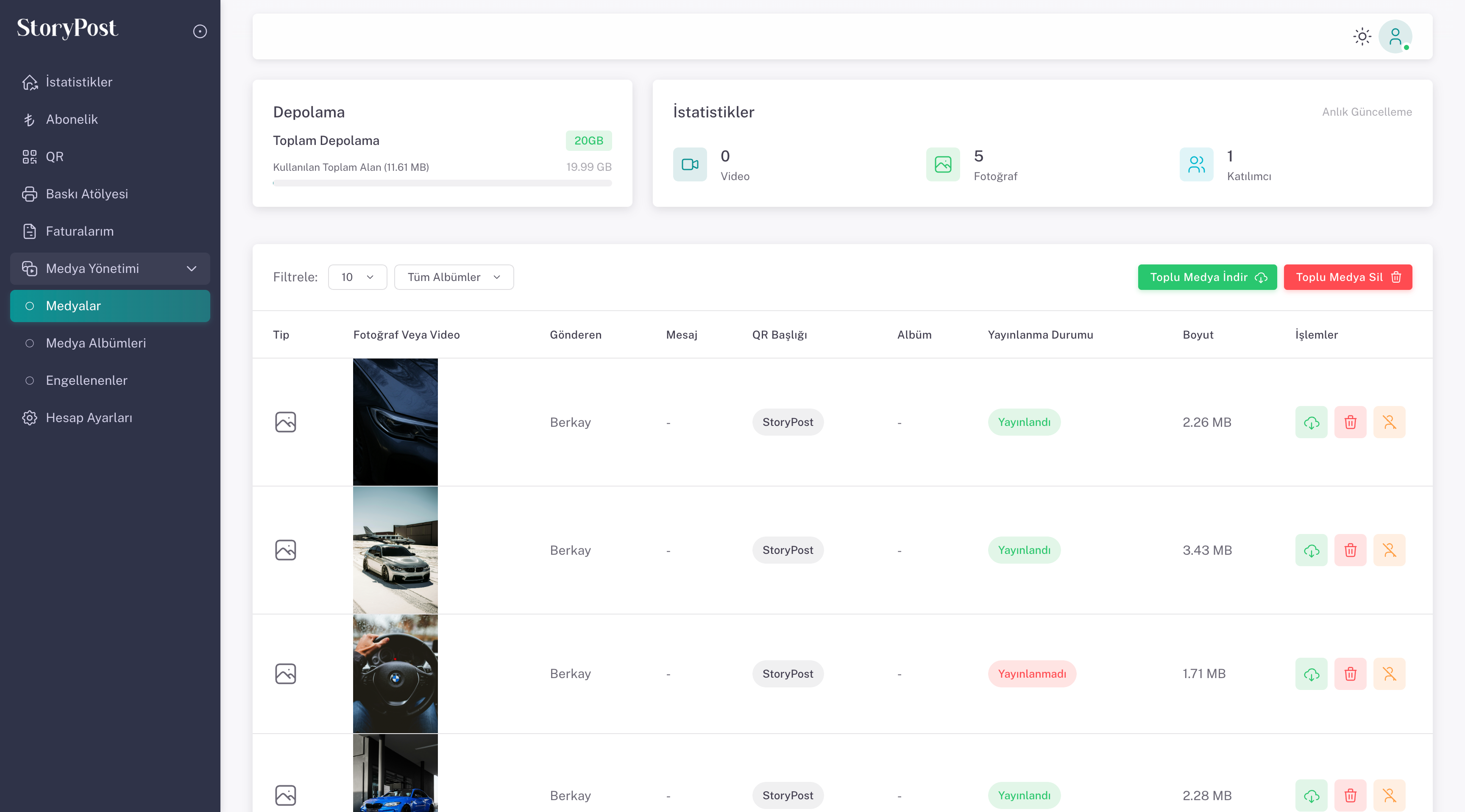Go to Medya Albümleri in sidebar
The height and width of the screenshot is (812, 1465).
pos(95,343)
